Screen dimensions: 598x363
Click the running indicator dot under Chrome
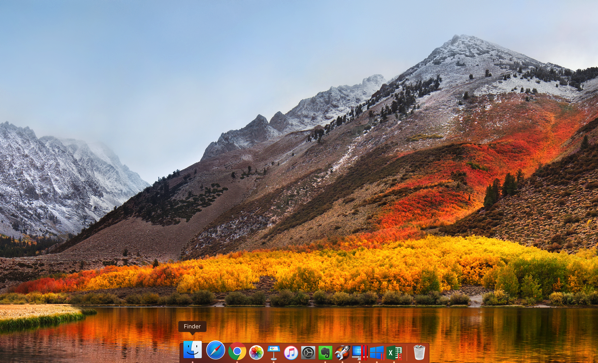point(237,362)
